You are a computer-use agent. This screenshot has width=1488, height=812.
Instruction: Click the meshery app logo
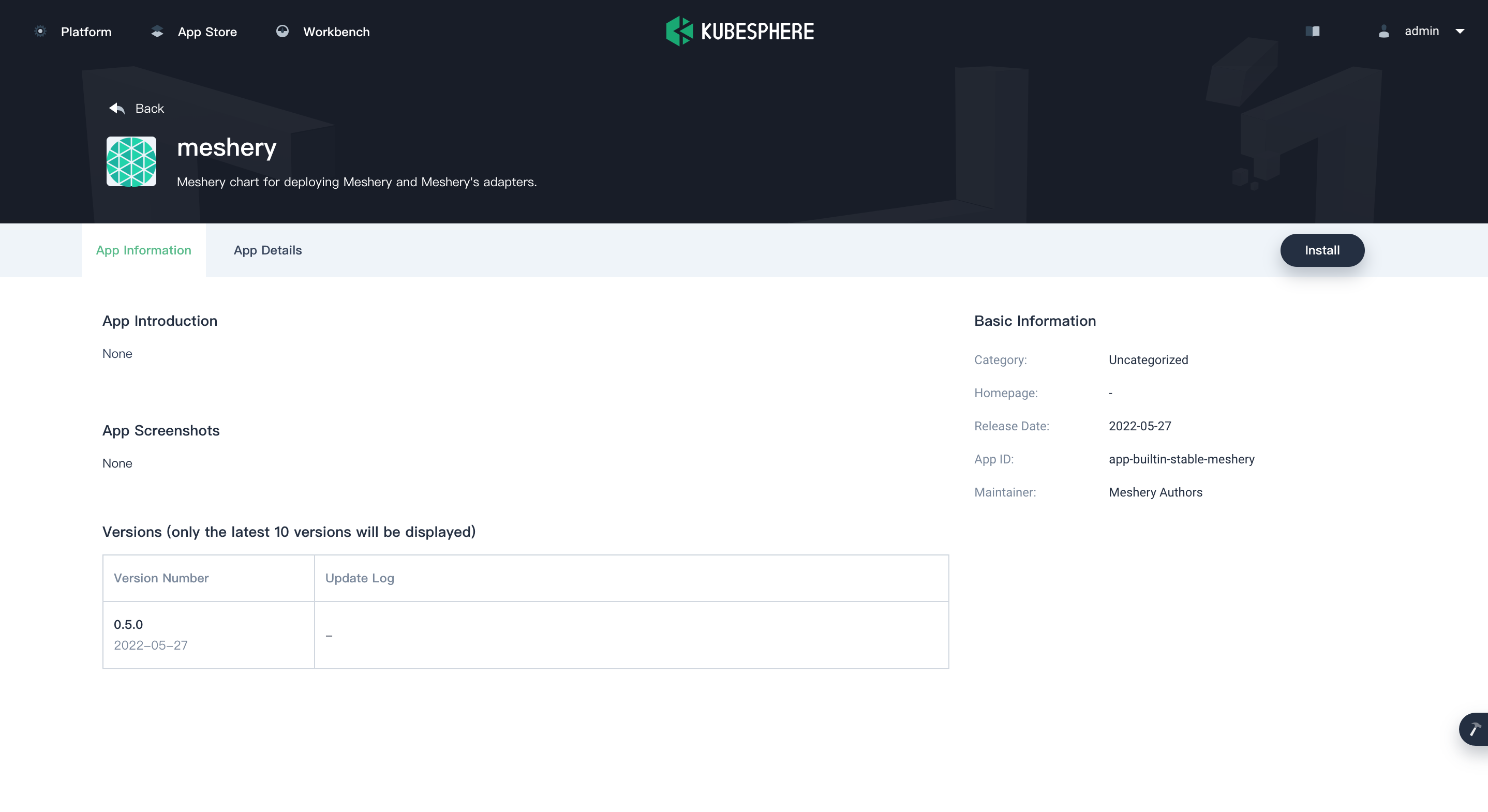(131, 161)
